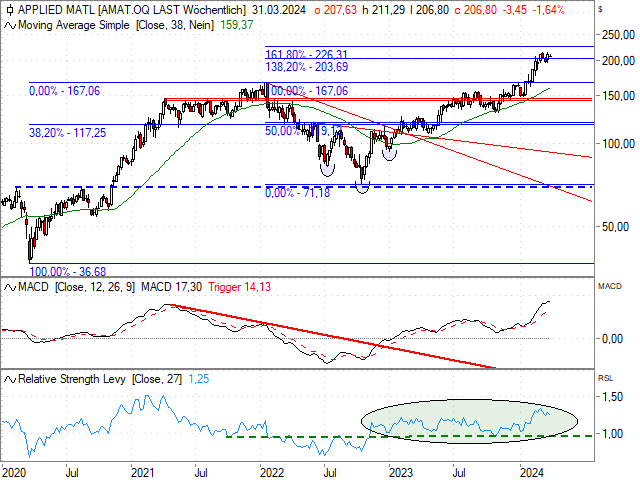The height and width of the screenshot is (480, 640).
Task: Click the 2022 year label on time axis
Action: point(272,473)
